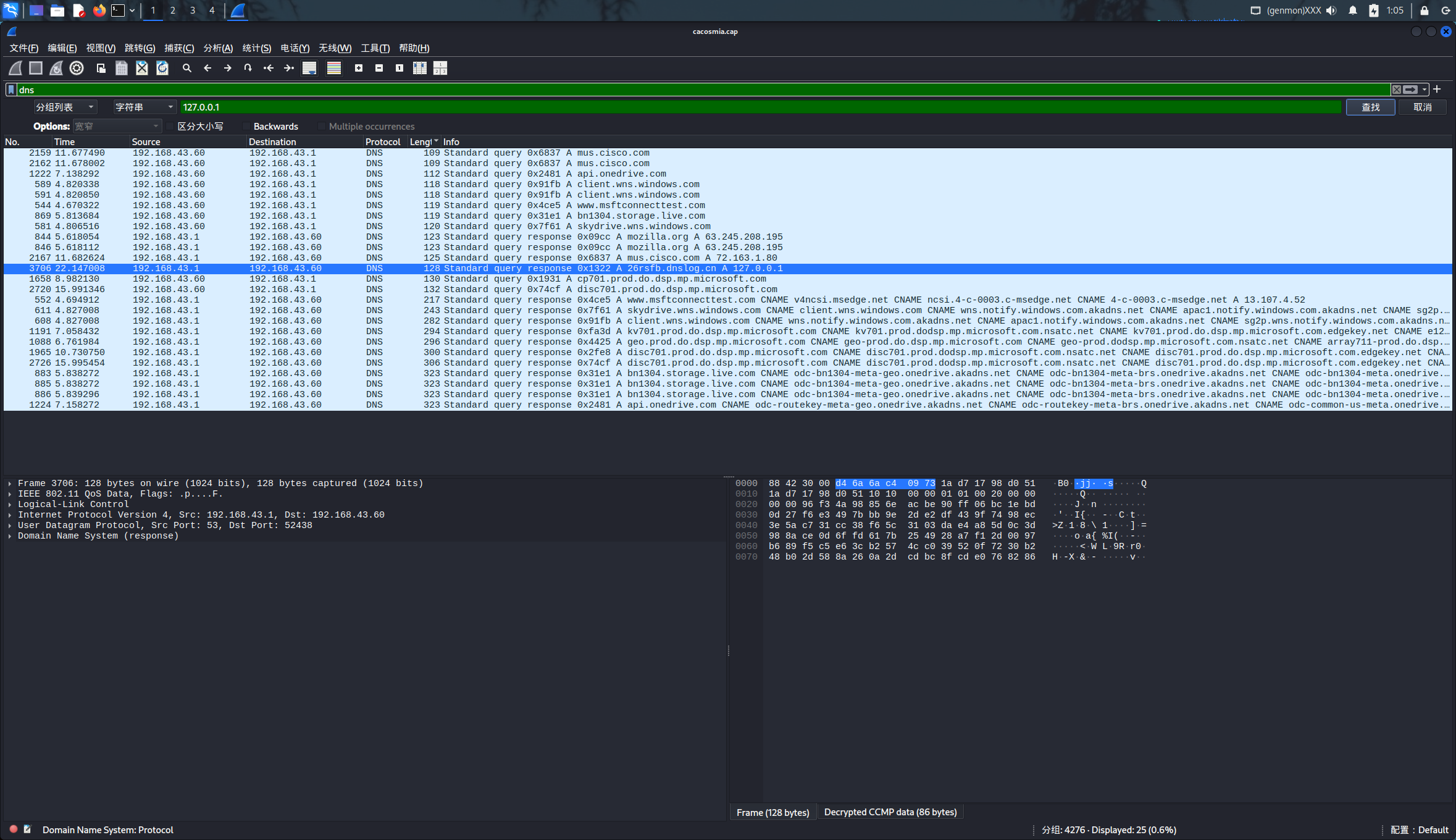The width and height of the screenshot is (1456, 840).
Task: Open the 字符串 search type dropdown
Action: pos(144,107)
